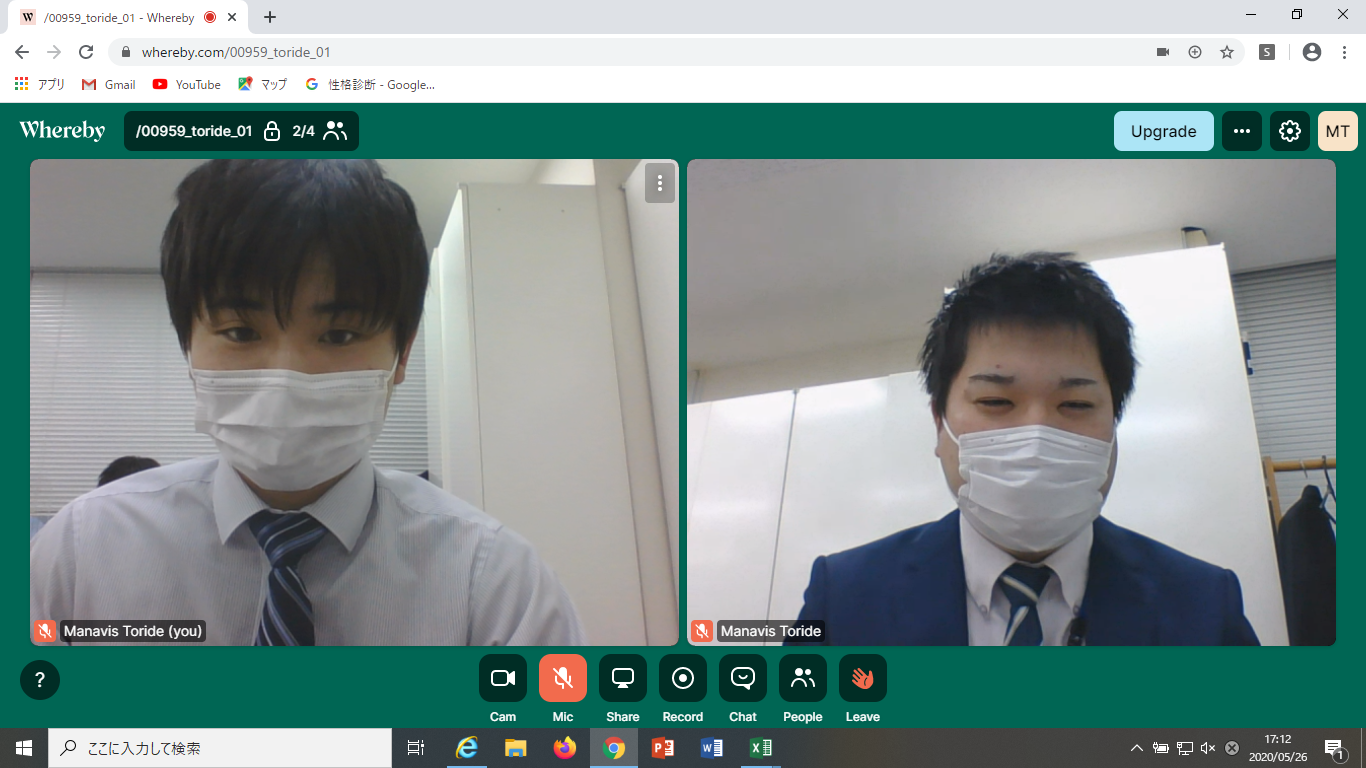Open the help question mark button
Screen dimensions: 1366x768
coord(40,680)
